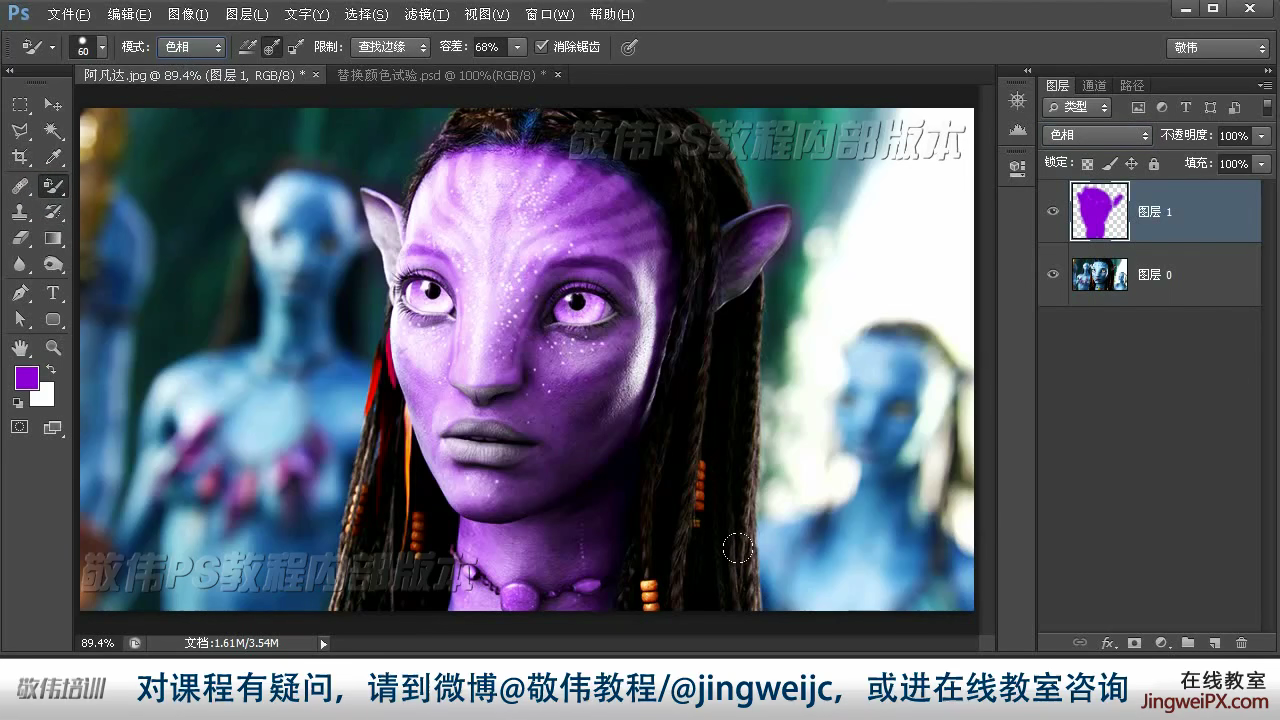Viewport: 1280px width, 720px height.
Task: Lock layer position
Action: 1131,164
